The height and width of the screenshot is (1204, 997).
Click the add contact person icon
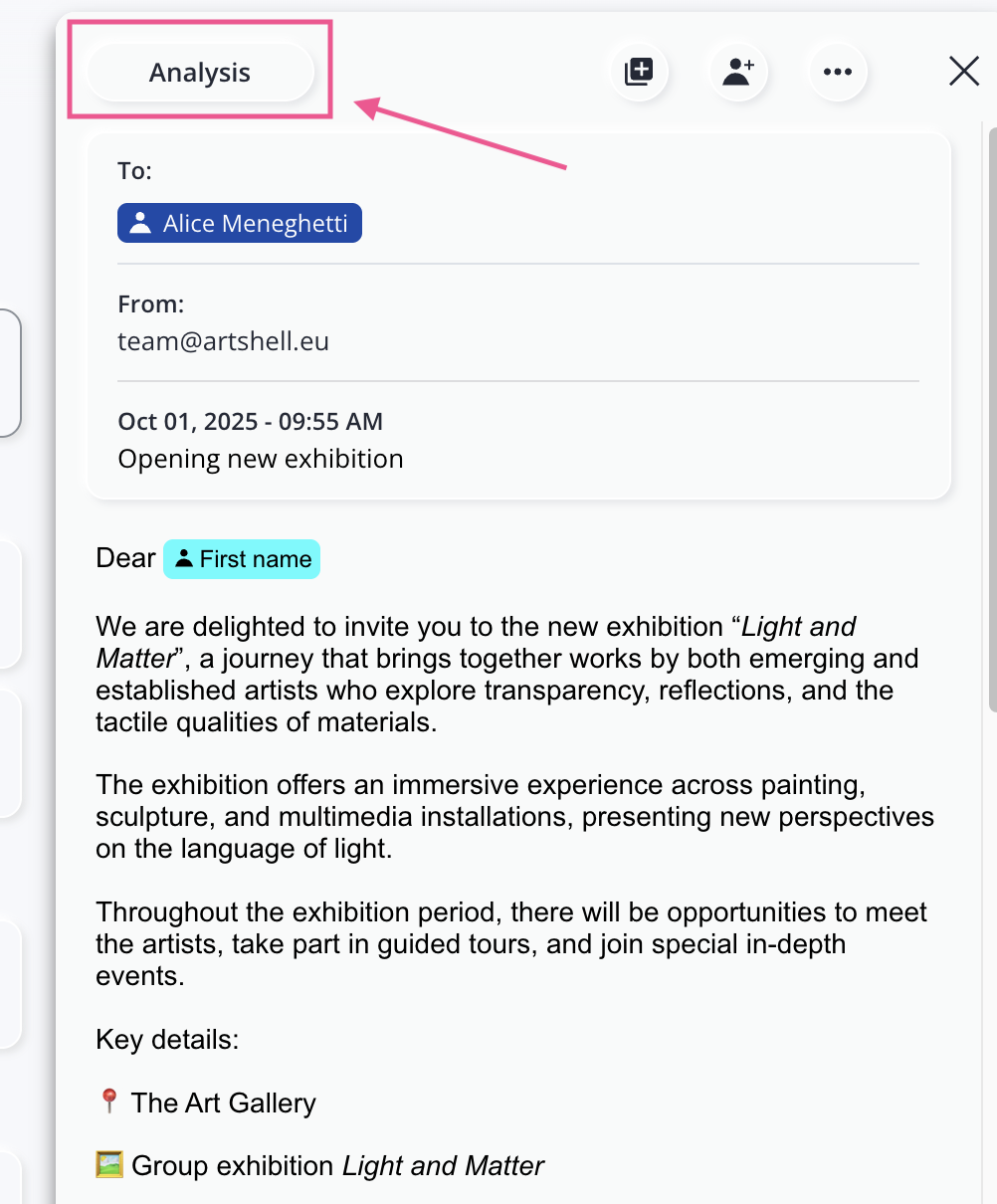point(737,72)
